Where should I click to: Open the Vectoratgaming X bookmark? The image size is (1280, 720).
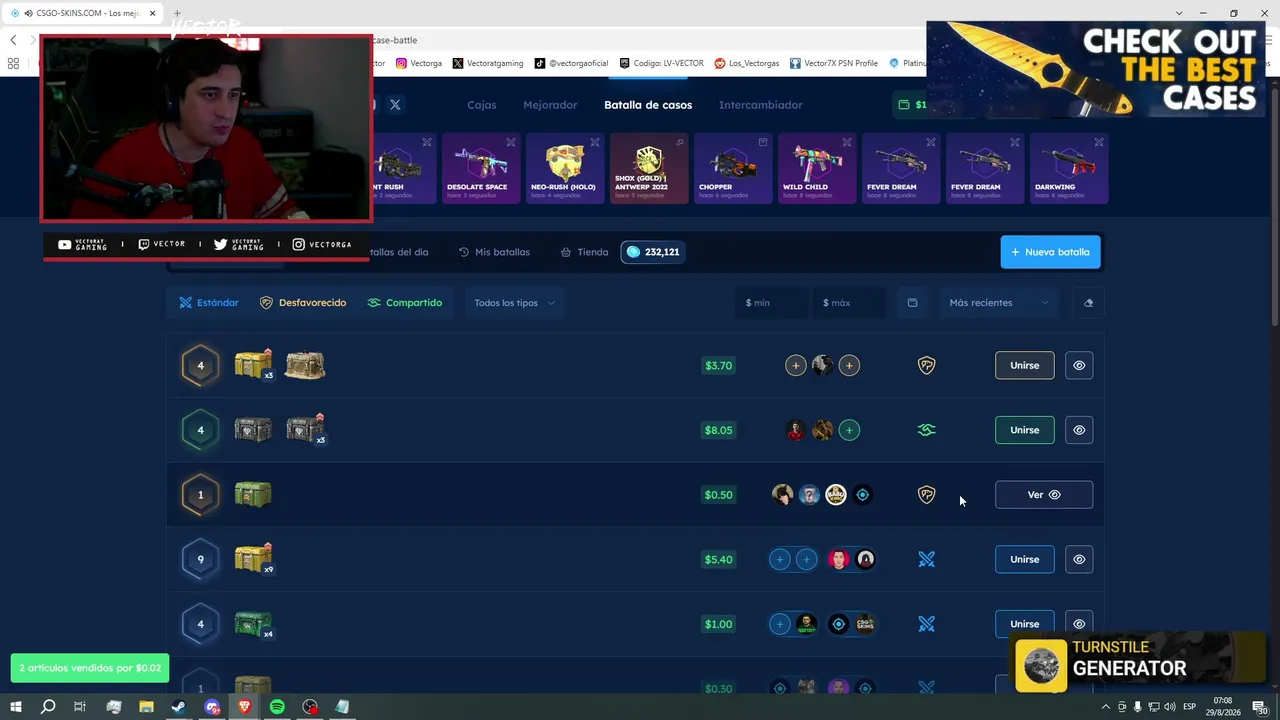[x=488, y=63]
